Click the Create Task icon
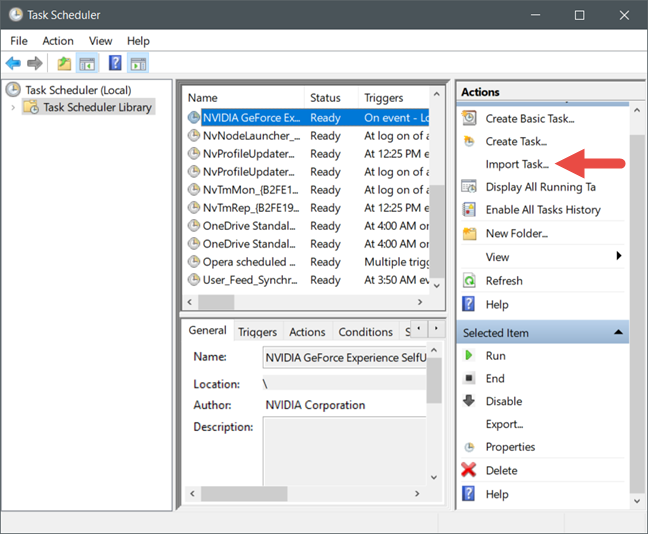This screenshot has height=534, width=648. 469,141
